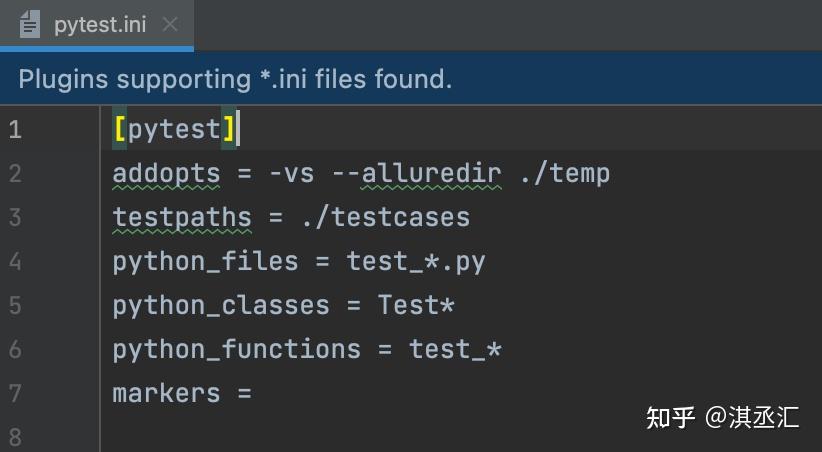
Task: Click the test_*.py pattern value
Action: coord(416,262)
